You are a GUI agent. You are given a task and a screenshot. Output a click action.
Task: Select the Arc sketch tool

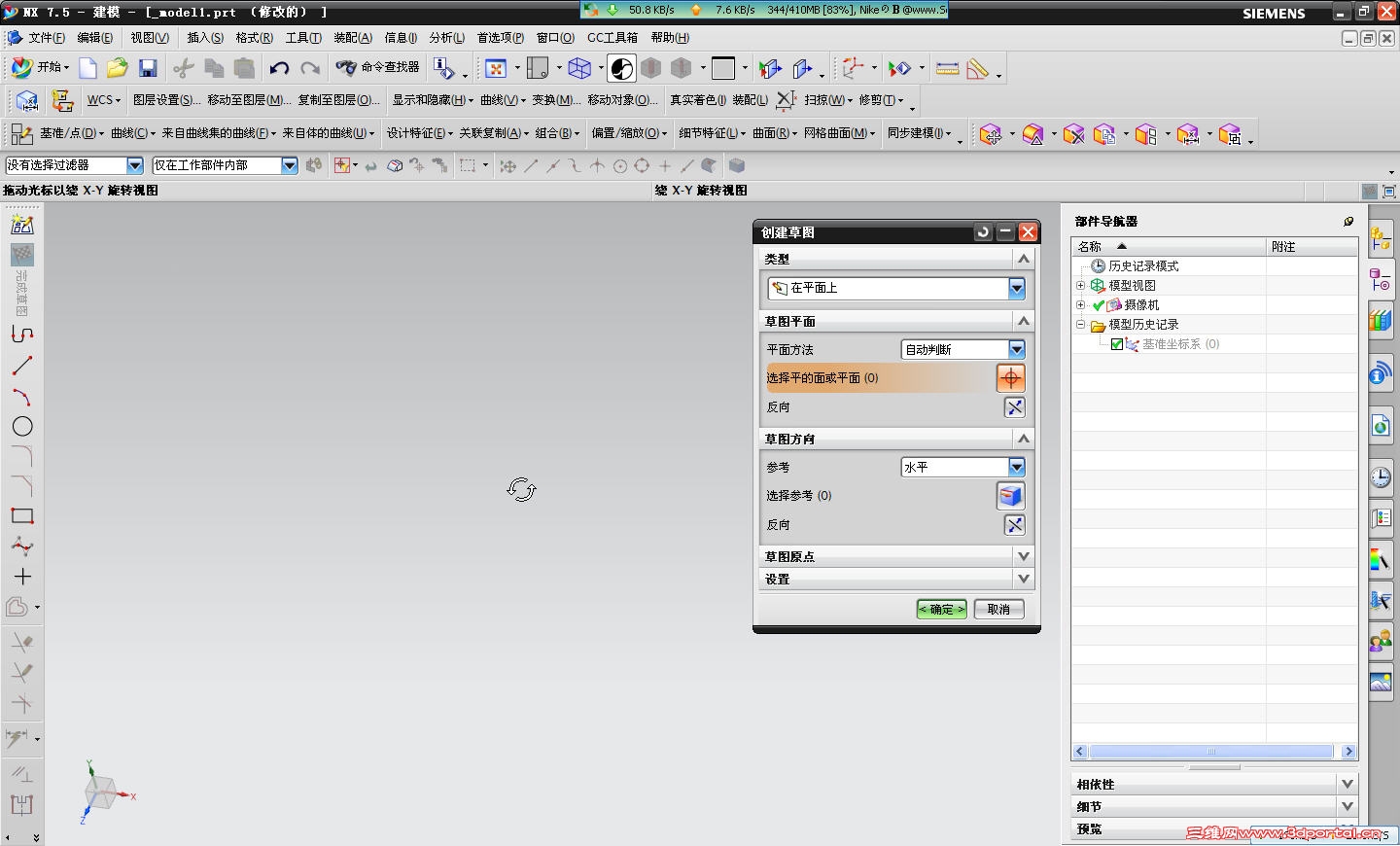[x=22, y=397]
